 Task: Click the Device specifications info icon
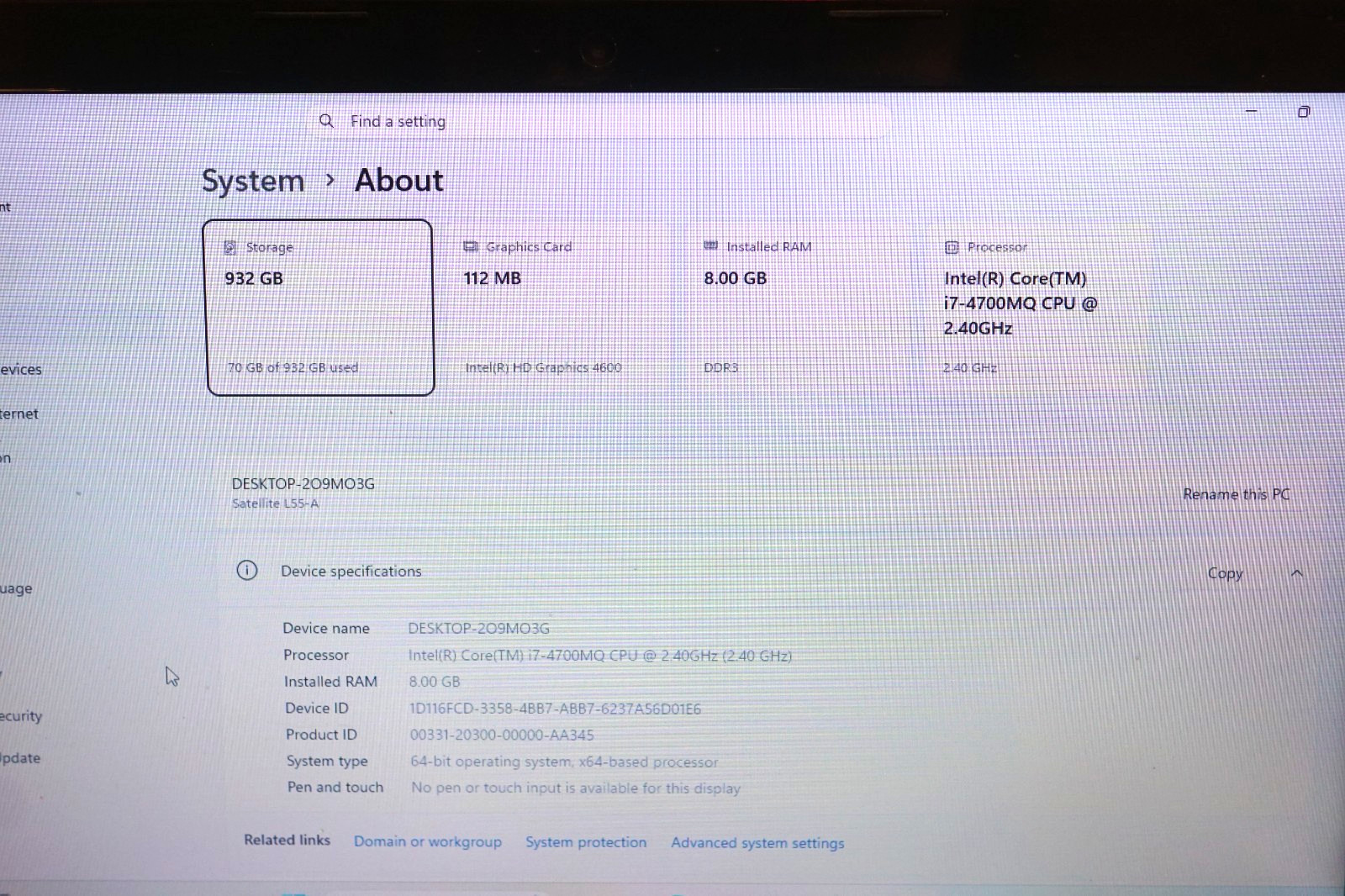pyautogui.click(x=247, y=571)
